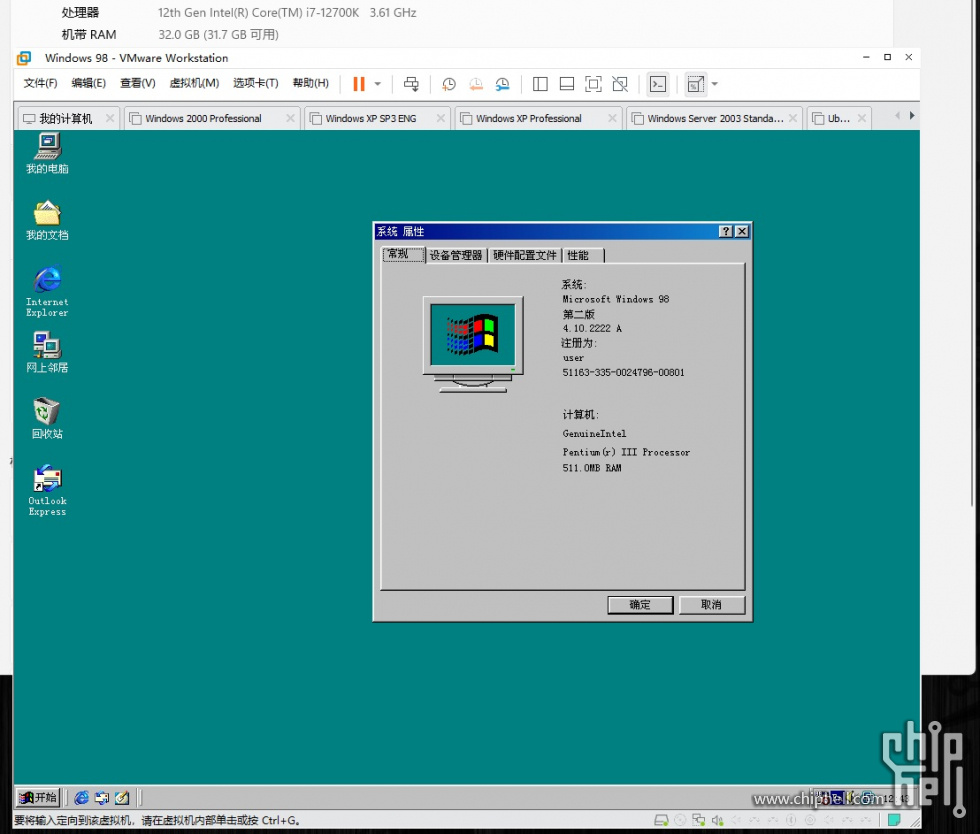Image resolution: width=980 pixels, height=834 pixels.
Task: Open the 帮助(H) menu
Action: (x=311, y=83)
